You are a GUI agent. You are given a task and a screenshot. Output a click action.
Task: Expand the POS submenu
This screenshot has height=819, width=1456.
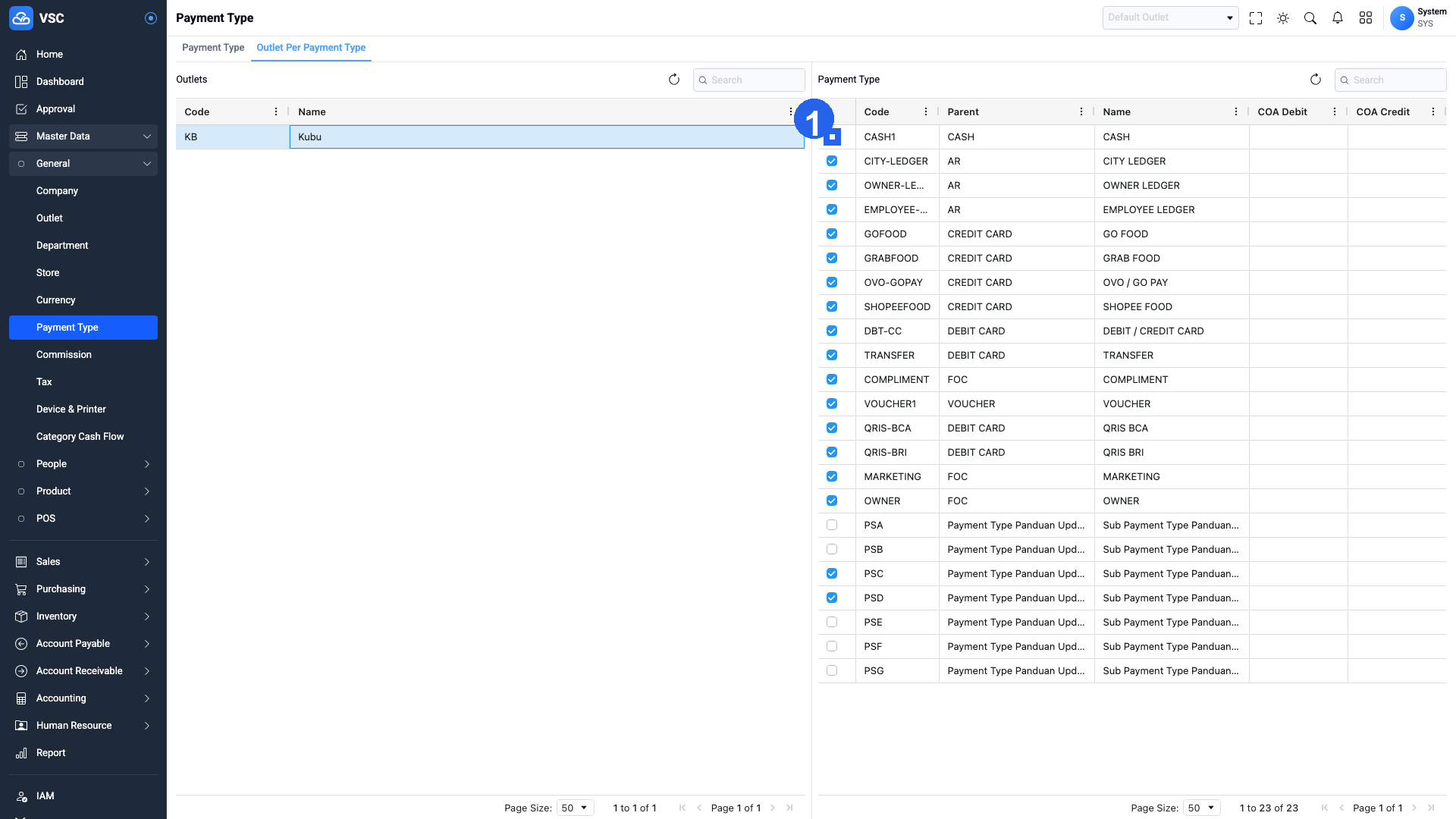click(x=83, y=519)
